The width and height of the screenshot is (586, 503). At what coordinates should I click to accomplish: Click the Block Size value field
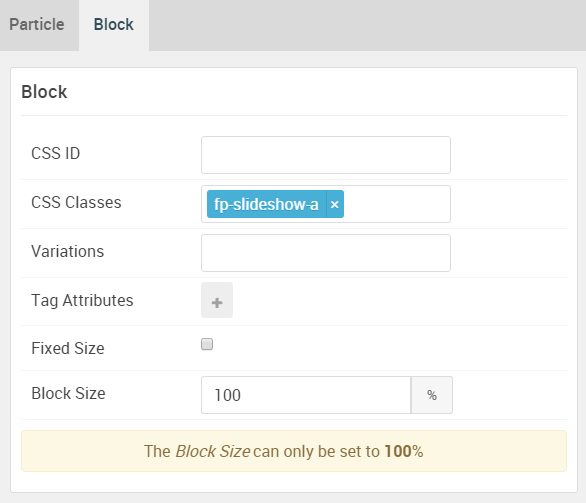[x=306, y=395]
